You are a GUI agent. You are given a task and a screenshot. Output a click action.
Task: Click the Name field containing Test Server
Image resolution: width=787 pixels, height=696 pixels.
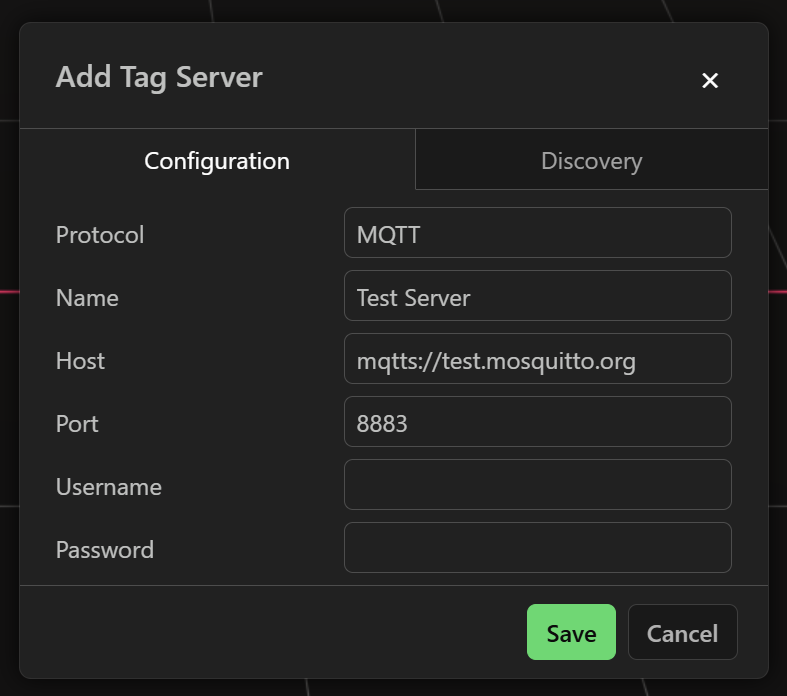537,296
